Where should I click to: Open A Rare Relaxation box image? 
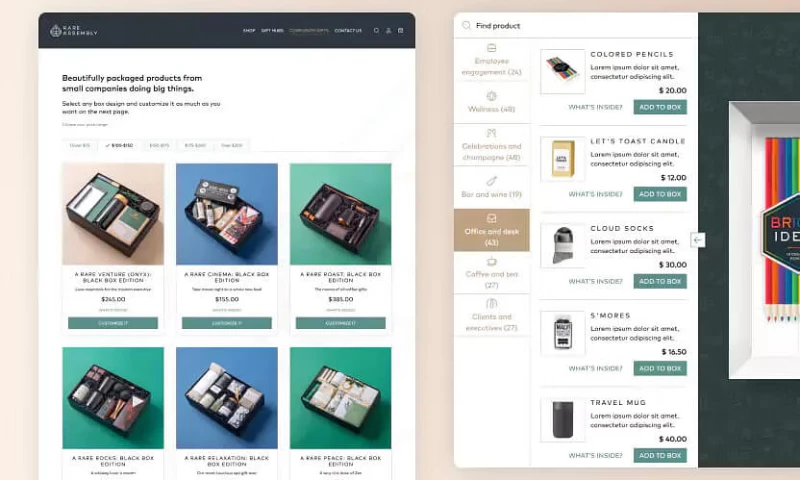[x=227, y=398]
